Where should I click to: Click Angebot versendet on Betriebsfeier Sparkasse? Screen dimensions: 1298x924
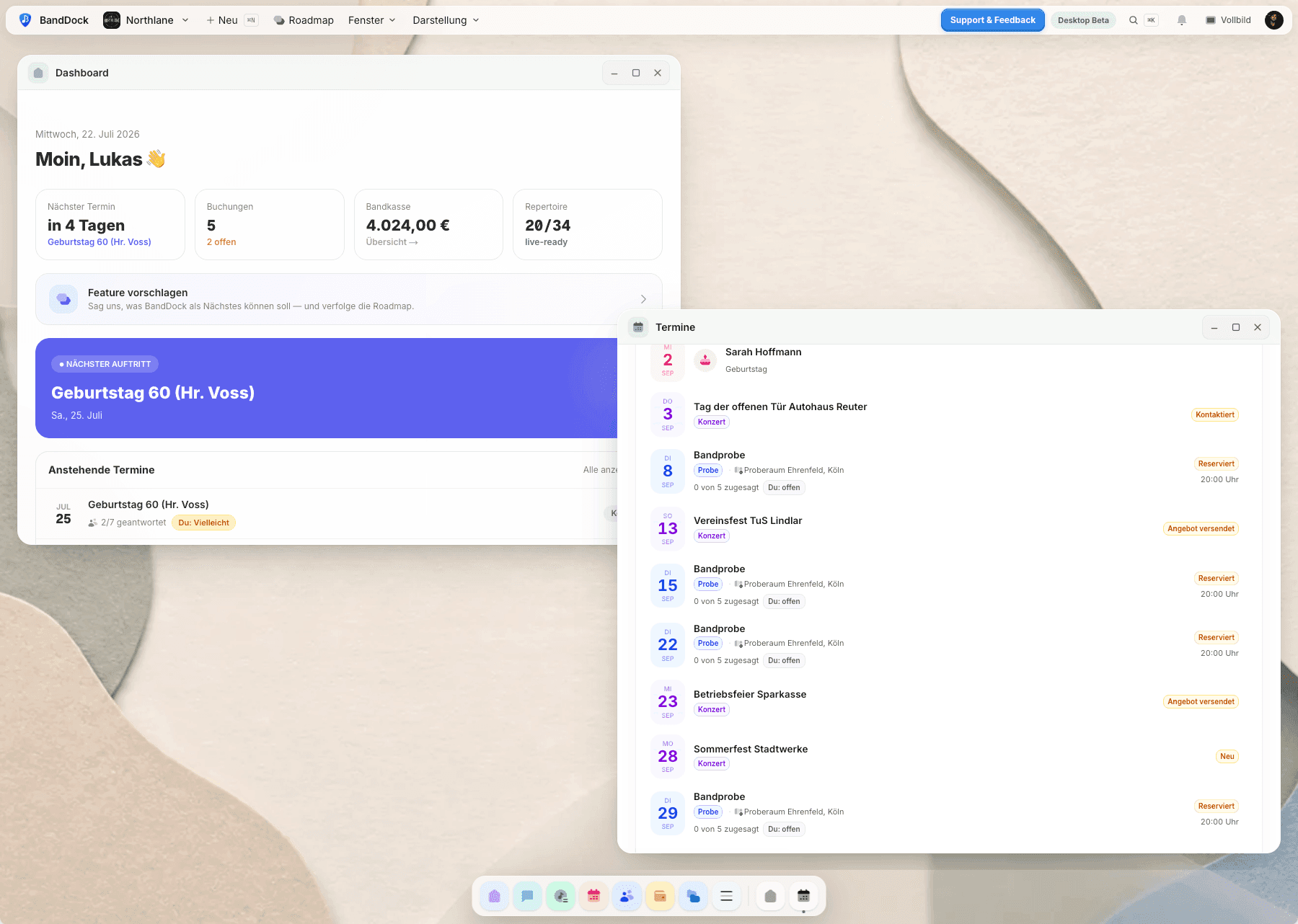(x=1201, y=702)
